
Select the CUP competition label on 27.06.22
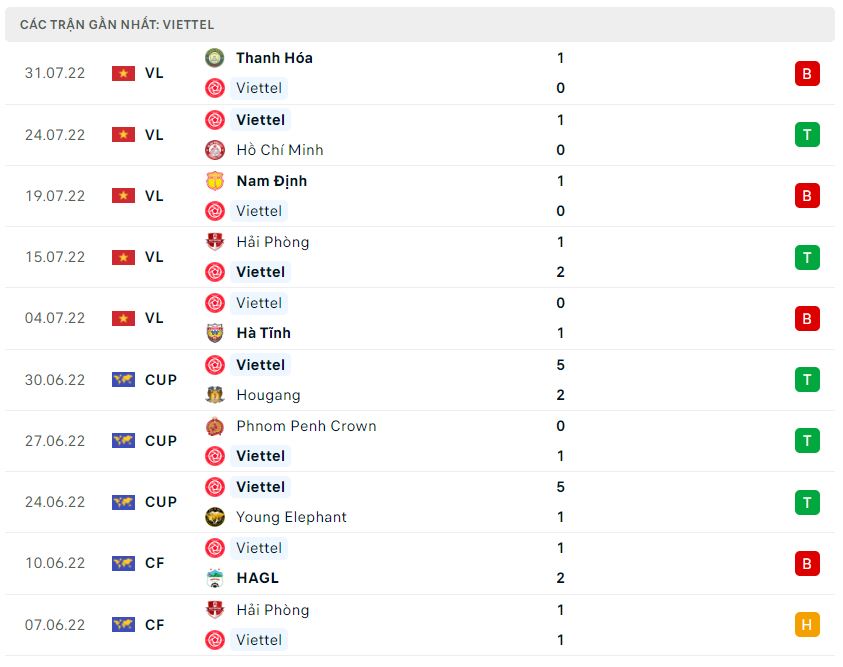[160, 441]
